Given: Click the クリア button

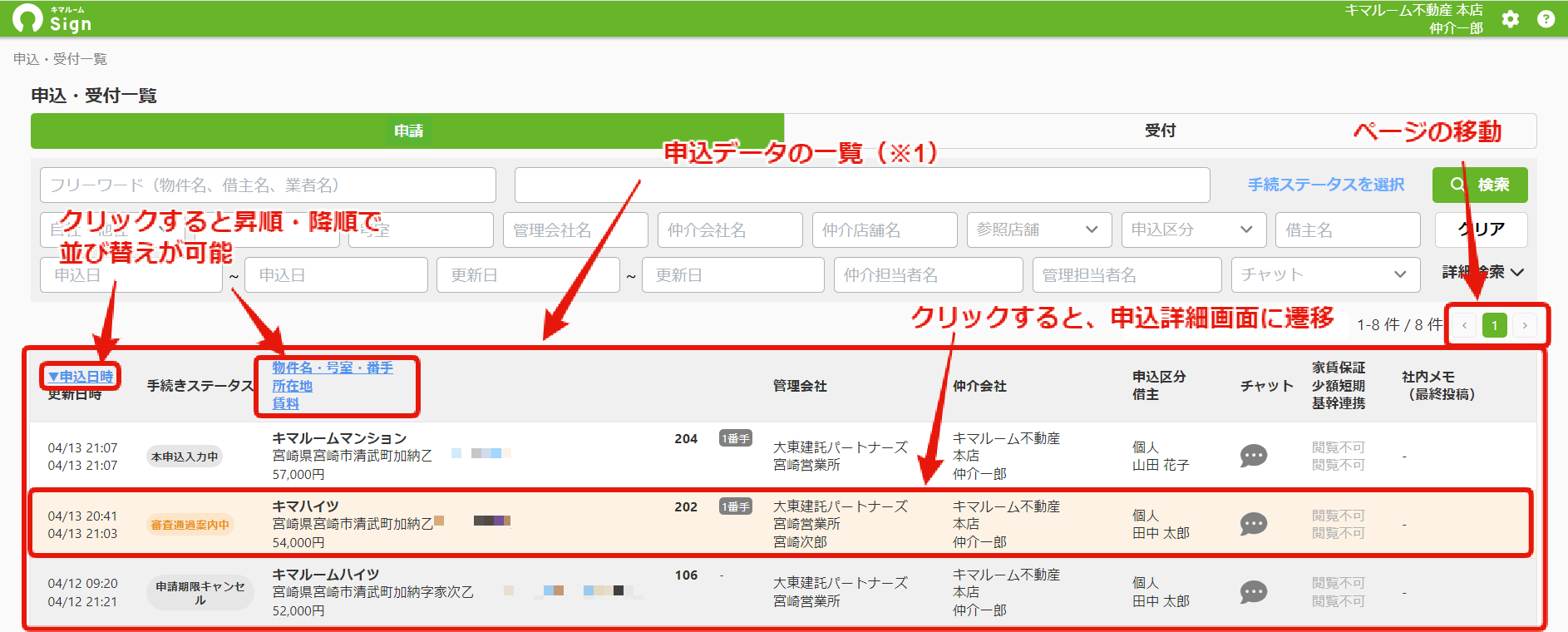Looking at the screenshot, I should (1481, 230).
